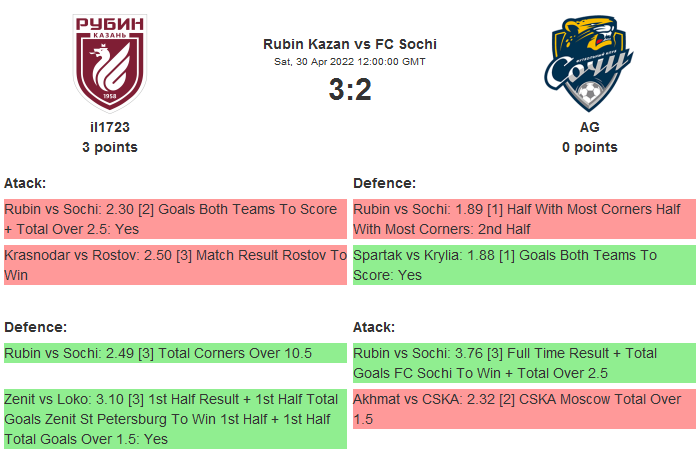The height and width of the screenshot is (460, 700).
Task: Select the Akhmat vs CSKA bet row
Action: tap(524, 409)
